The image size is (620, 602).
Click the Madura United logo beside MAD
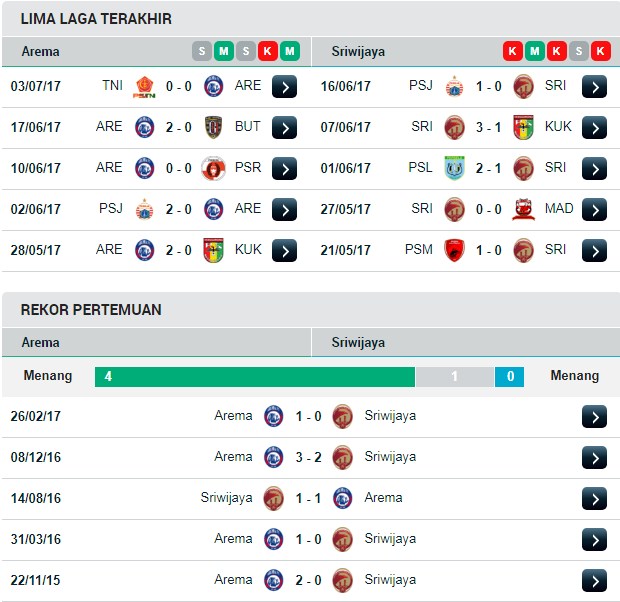coord(524,209)
